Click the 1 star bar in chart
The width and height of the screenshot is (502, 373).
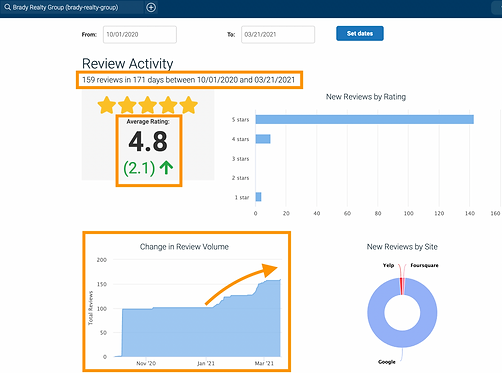pyautogui.click(x=258, y=197)
